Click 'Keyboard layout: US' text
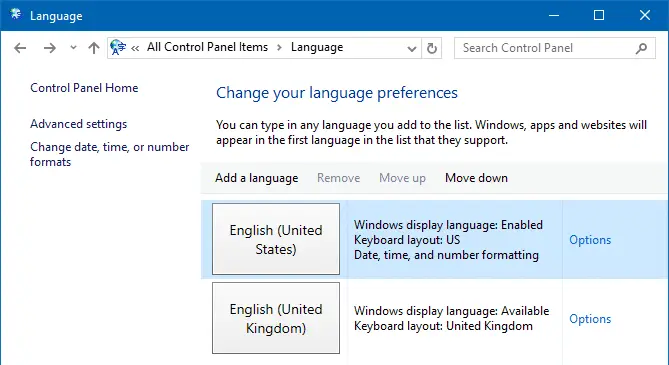Viewport: 669px width, 365px height. coord(407,240)
